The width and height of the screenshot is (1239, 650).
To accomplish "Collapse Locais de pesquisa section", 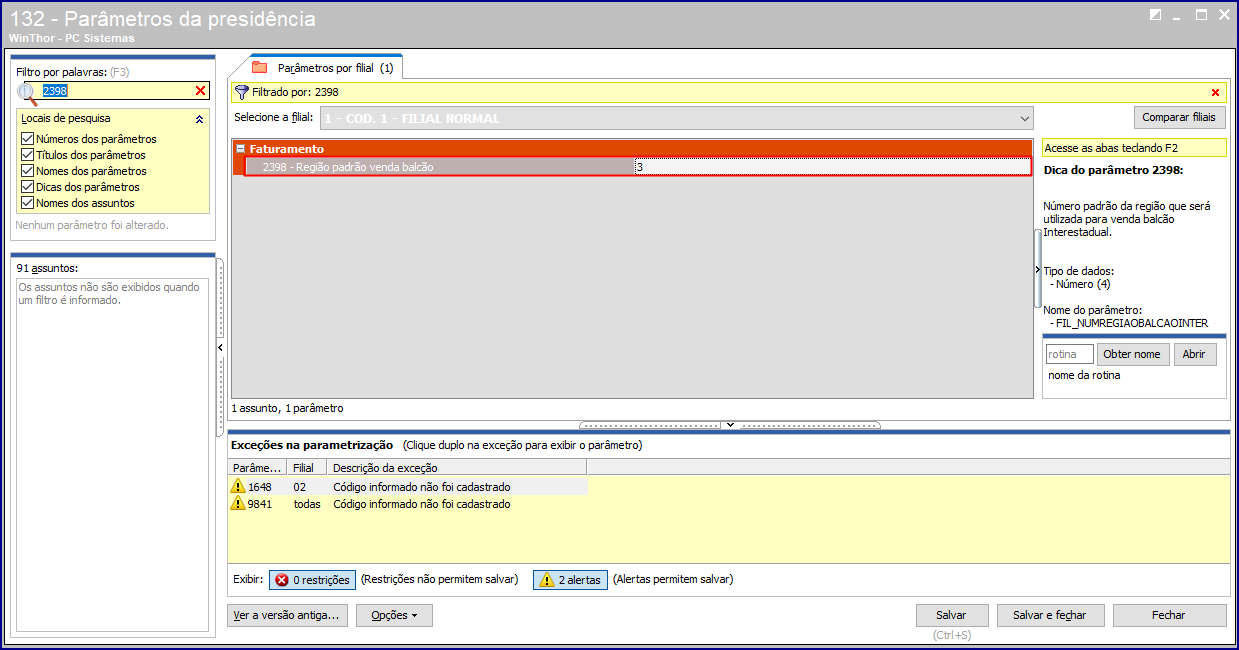I will click(x=199, y=119).
